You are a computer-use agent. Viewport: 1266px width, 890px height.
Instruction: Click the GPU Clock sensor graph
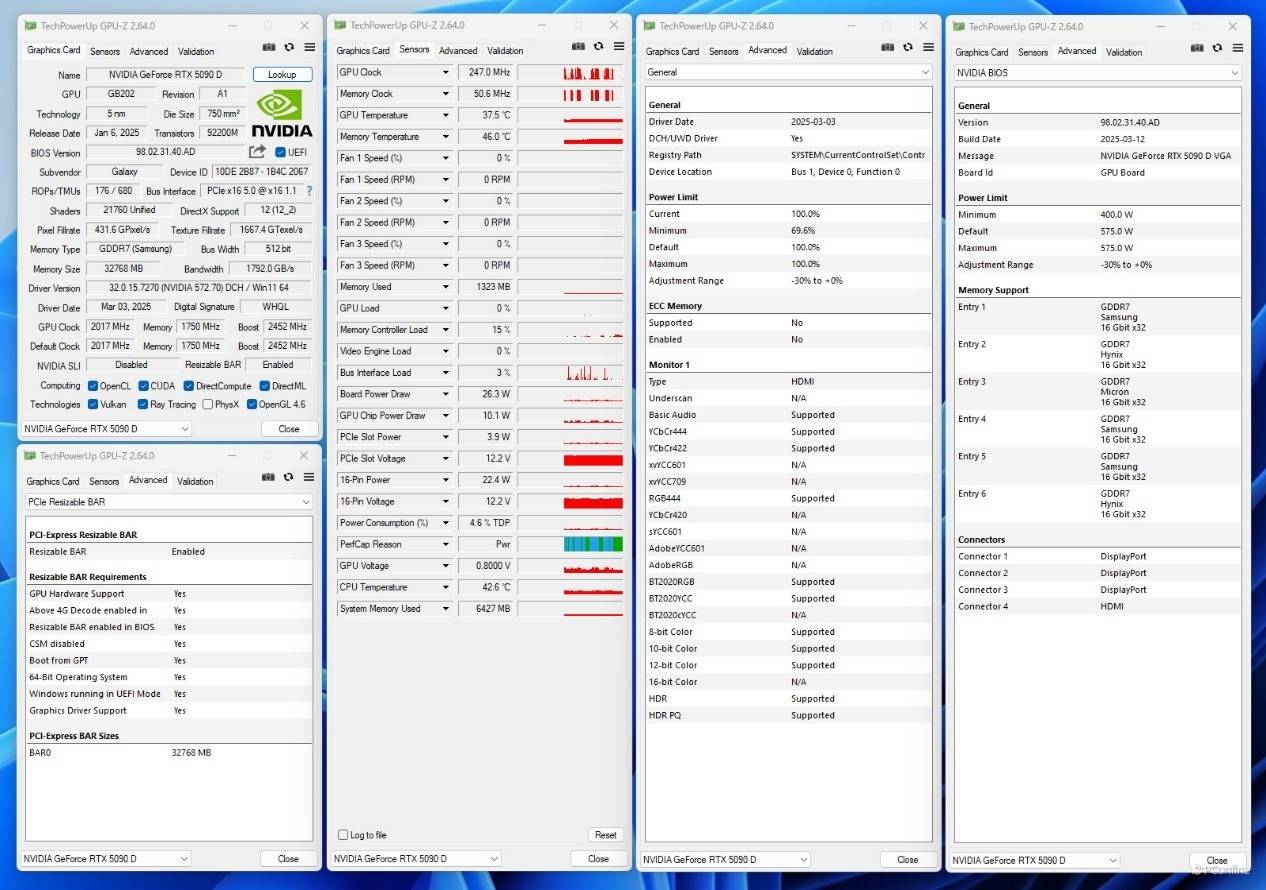click(570, 73)
